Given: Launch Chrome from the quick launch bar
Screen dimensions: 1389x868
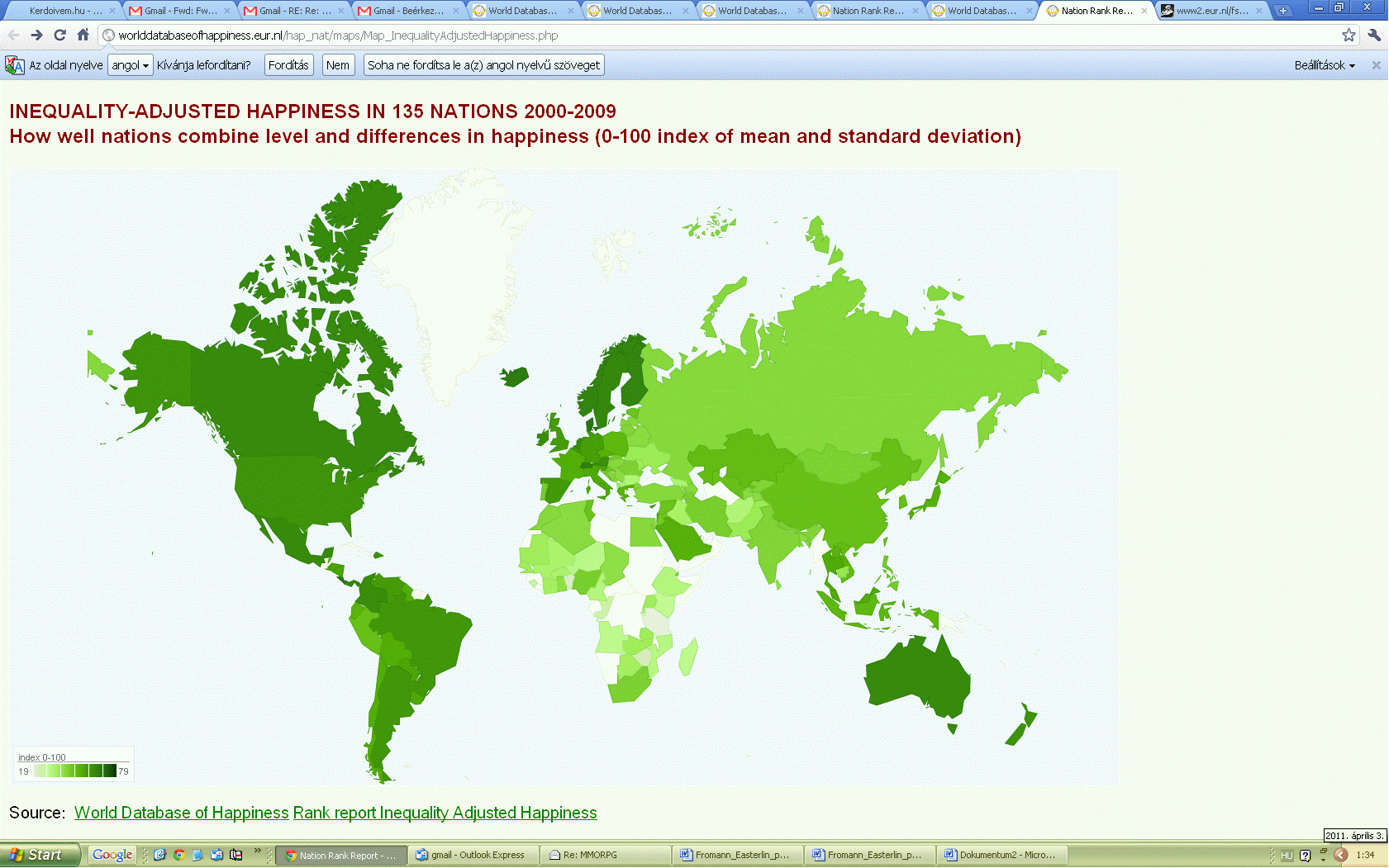Looking at the screenshot, I should [x=178, y=855].
